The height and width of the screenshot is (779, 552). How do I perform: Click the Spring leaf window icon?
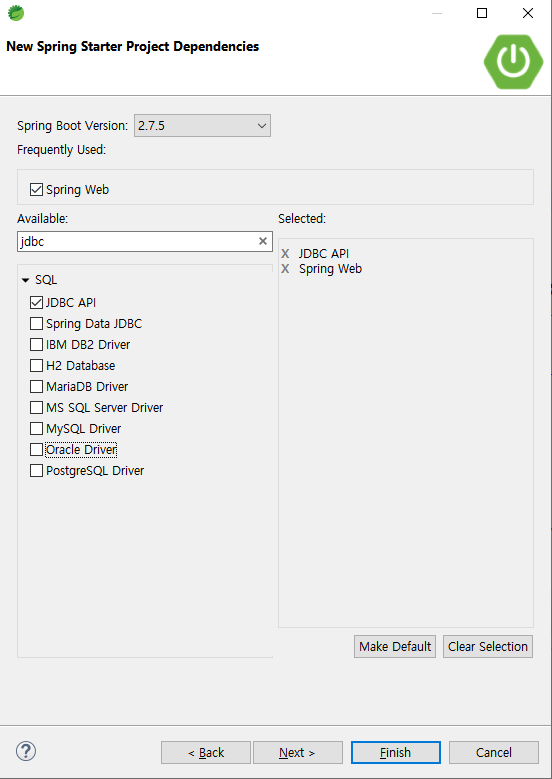click(x=16, y=13)
